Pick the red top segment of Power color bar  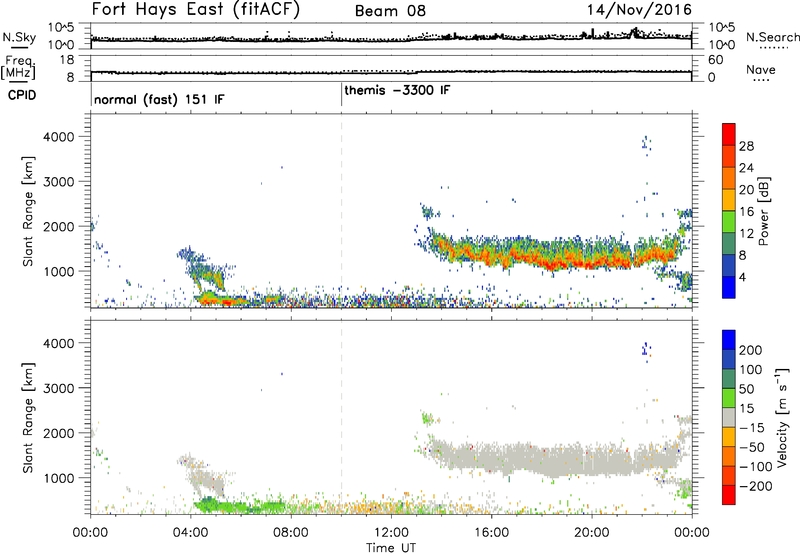click(729, 134)
